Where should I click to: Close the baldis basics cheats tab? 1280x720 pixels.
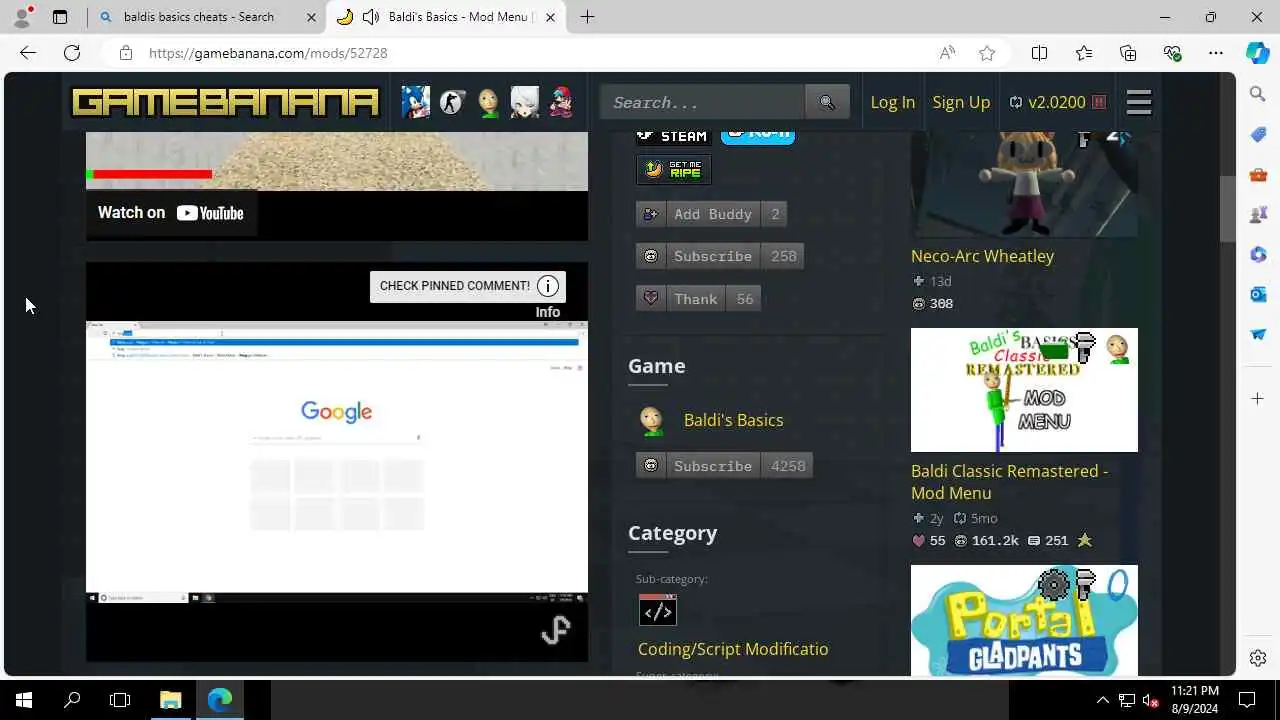pos(311,17)
